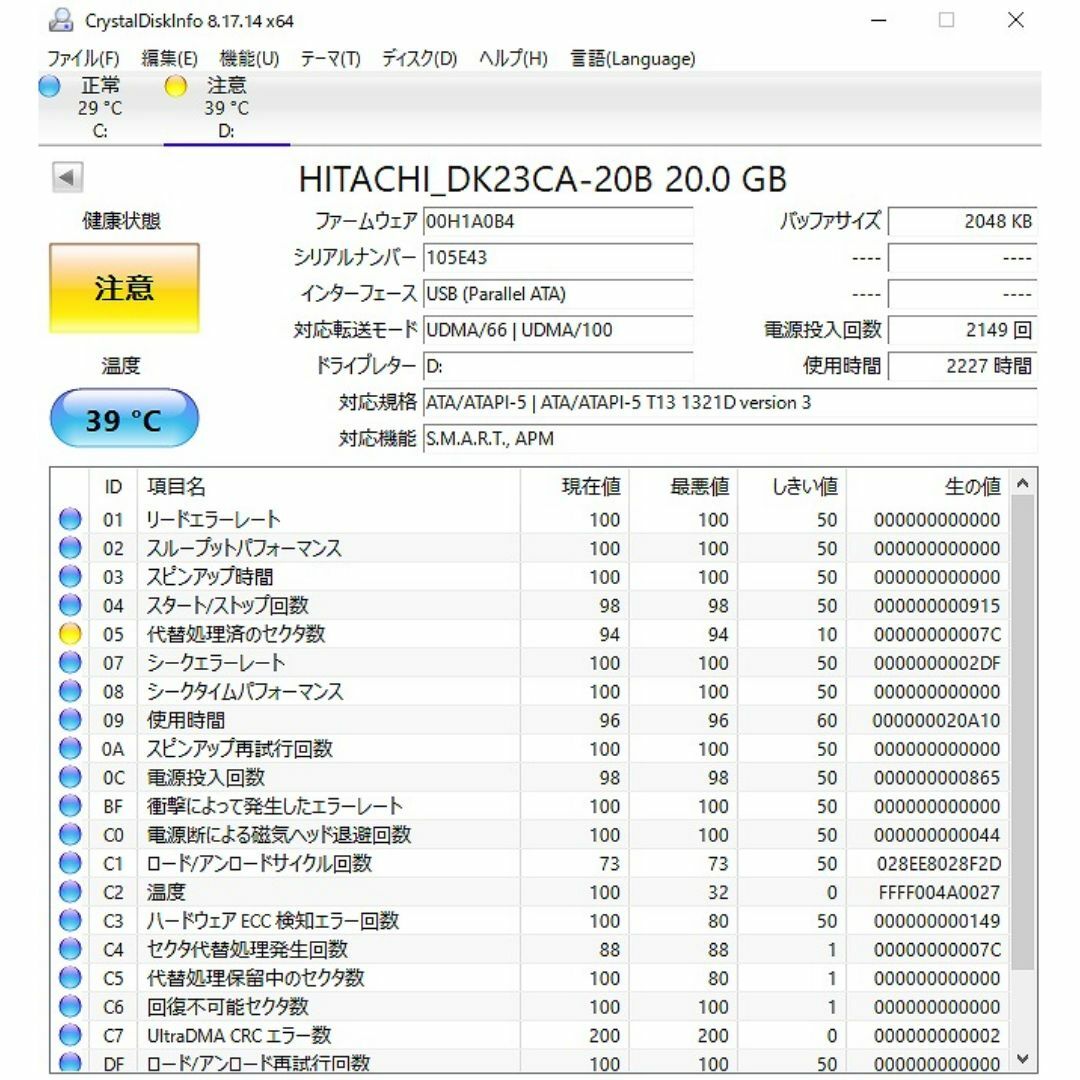Click the blue status dot for attribute C5
1080x1080 pixels.
(x=70, y=978)
